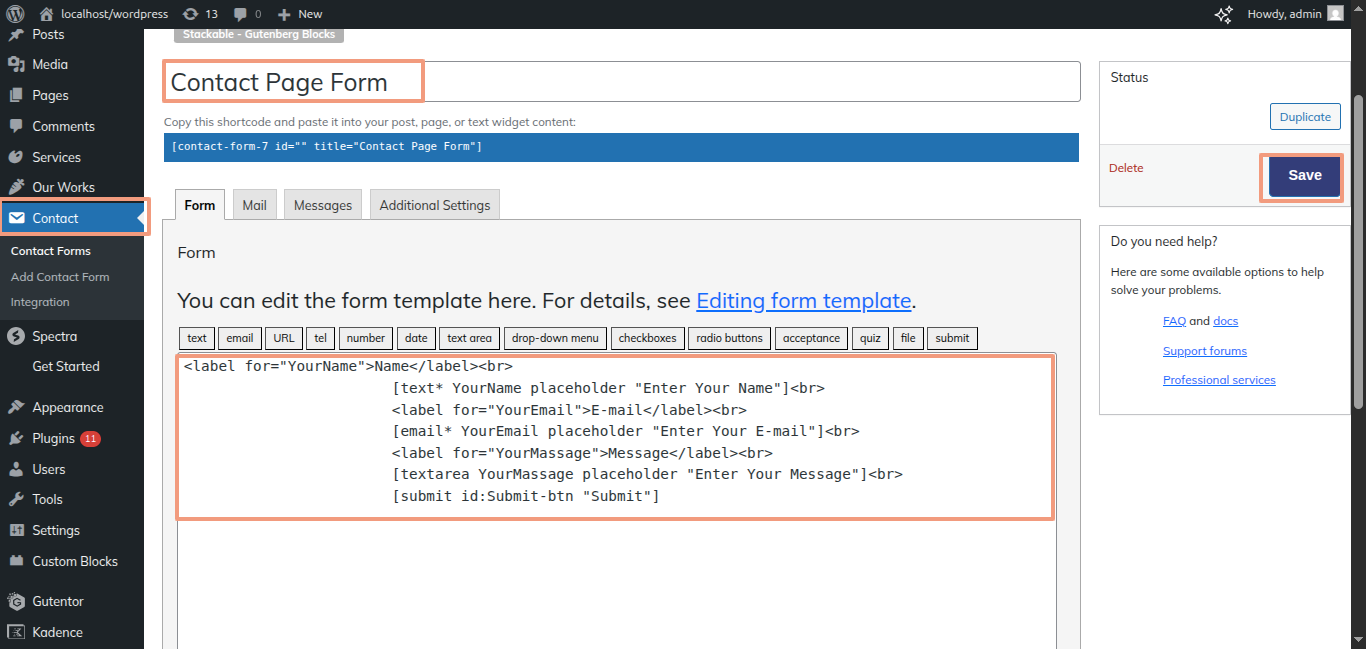1366x649 pixels.
Task: Insert radio buttons tag into form
Action: (729, 338)
